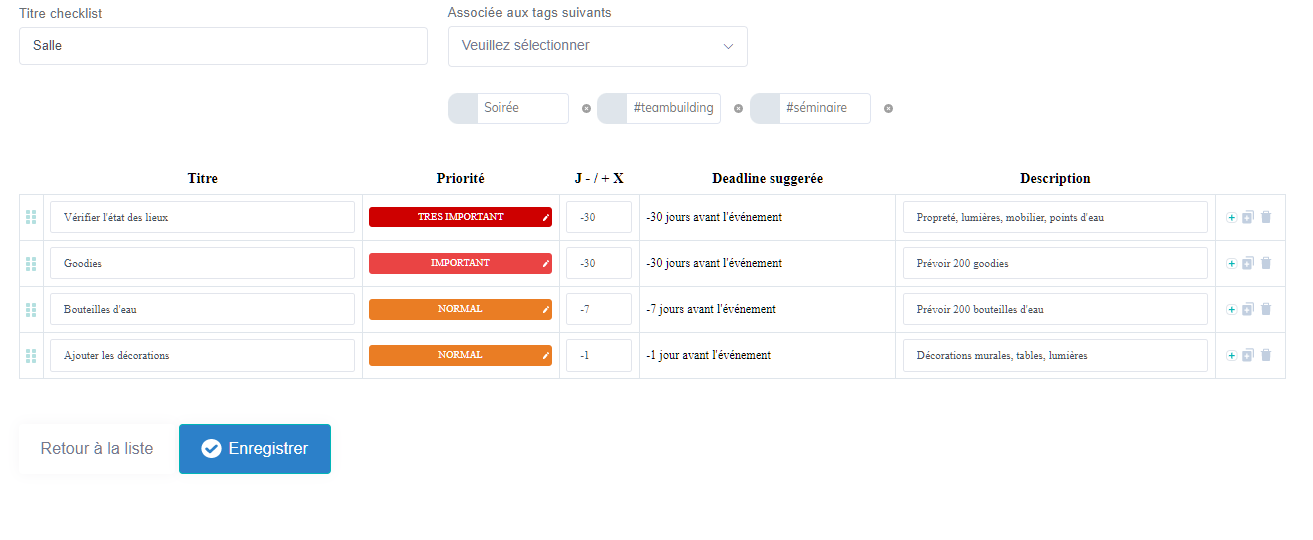Duplicate the 'Ajouter les décorations' row
The image size is (1313, 540).
point(1247,355)
